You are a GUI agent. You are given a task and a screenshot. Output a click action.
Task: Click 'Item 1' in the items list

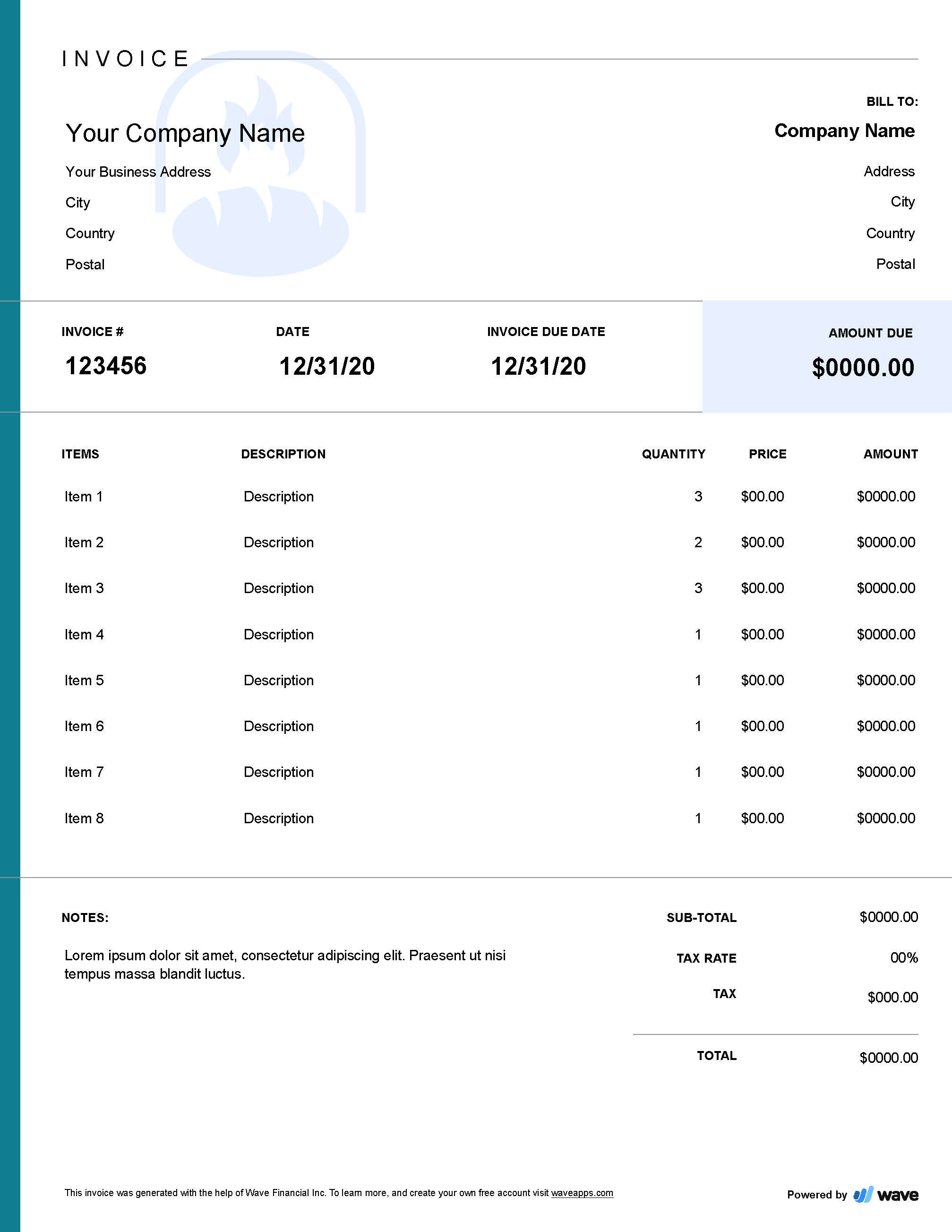click(84, 496)
